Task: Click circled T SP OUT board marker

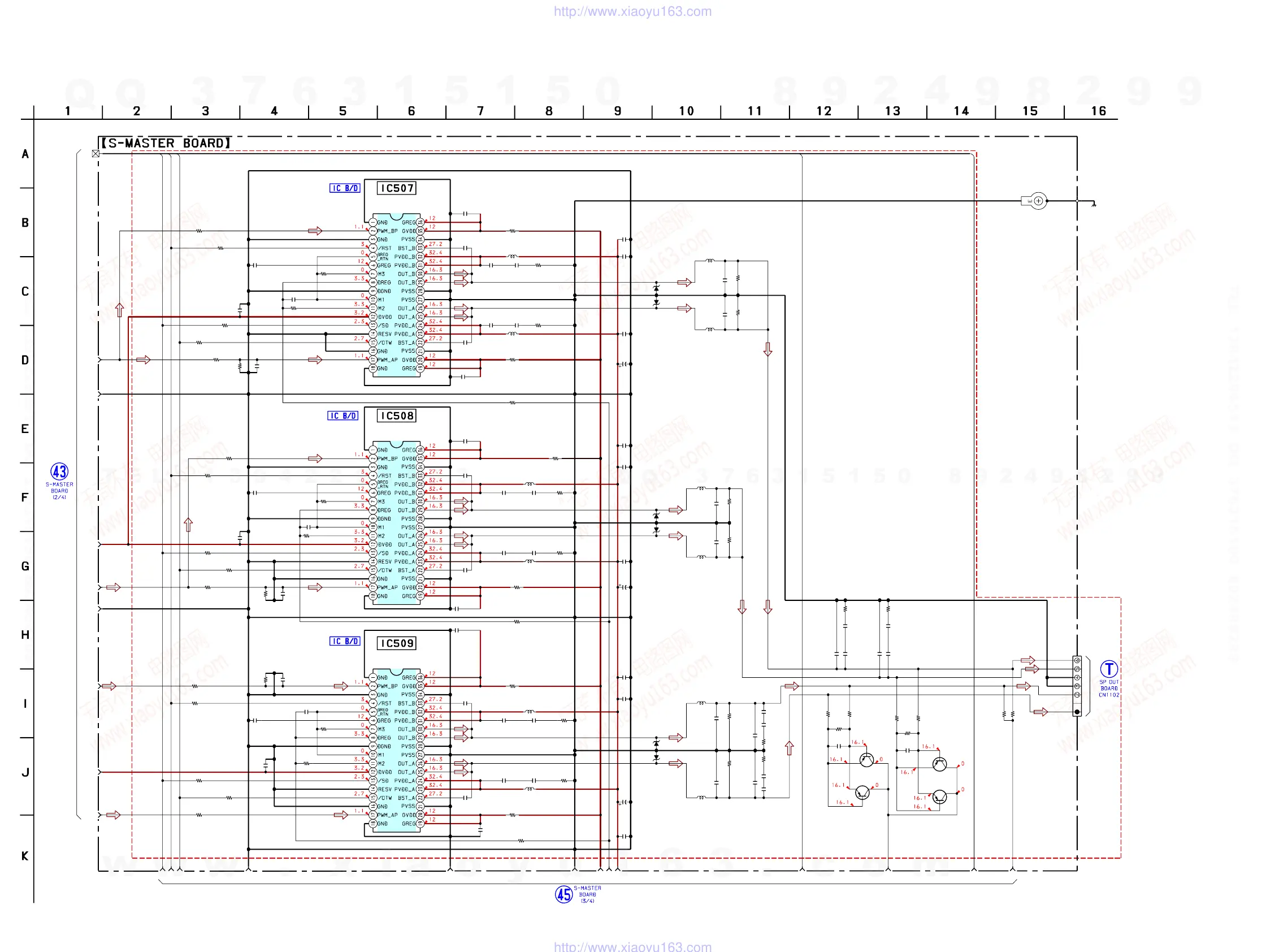Action: [x=1109, y=669]
